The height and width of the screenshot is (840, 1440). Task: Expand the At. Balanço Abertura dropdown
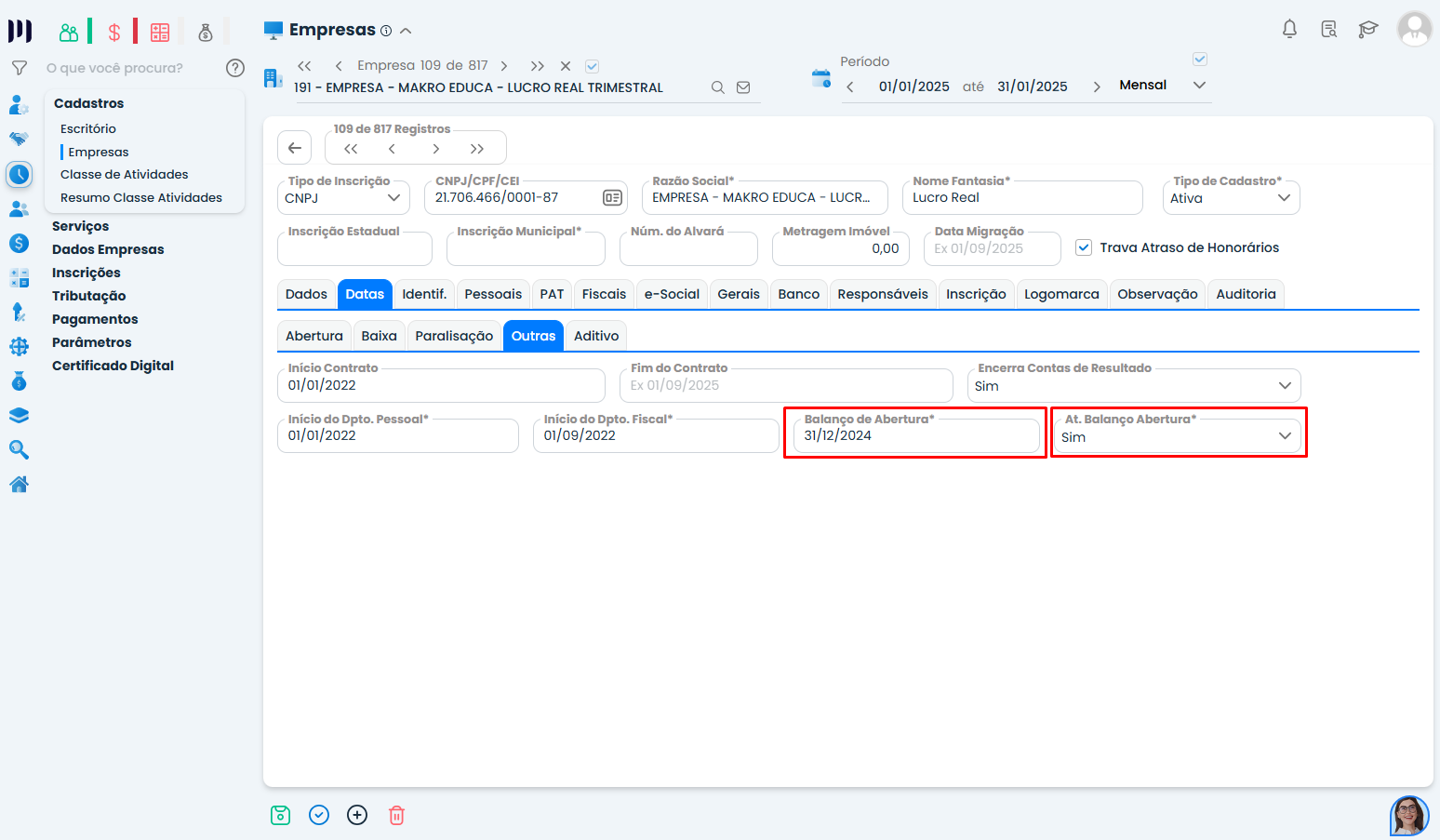click(x=1178, y=436)
